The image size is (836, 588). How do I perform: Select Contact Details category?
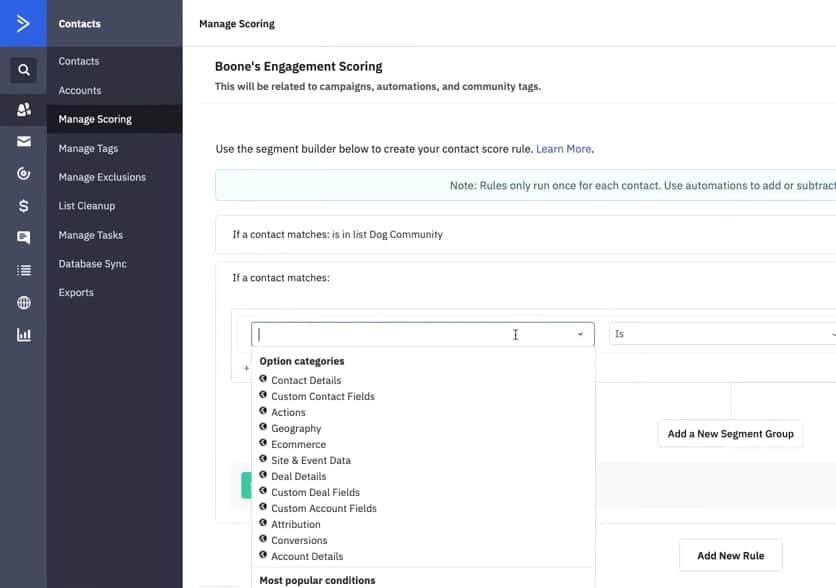click(x=306, y=380)
